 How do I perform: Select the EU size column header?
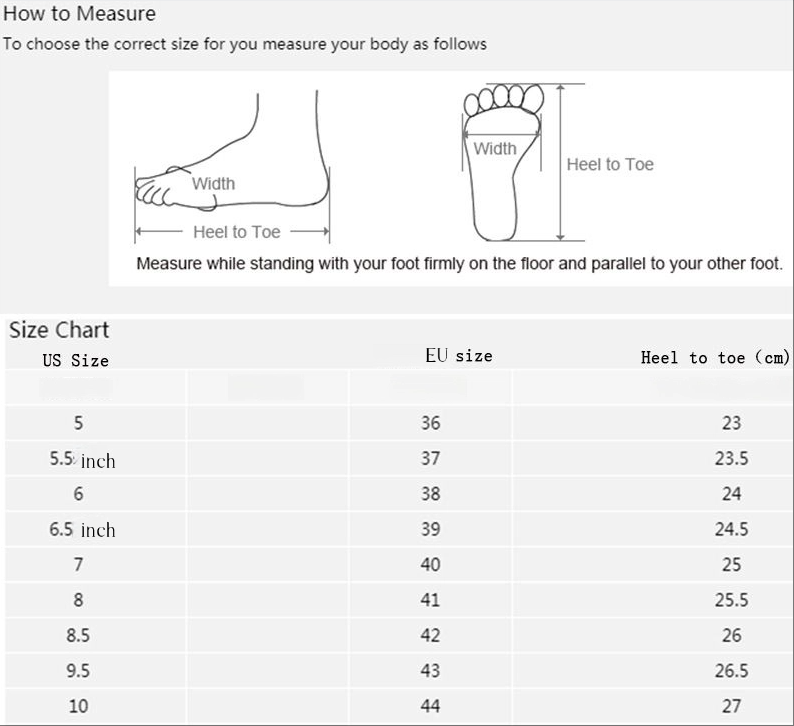[459, 356]
